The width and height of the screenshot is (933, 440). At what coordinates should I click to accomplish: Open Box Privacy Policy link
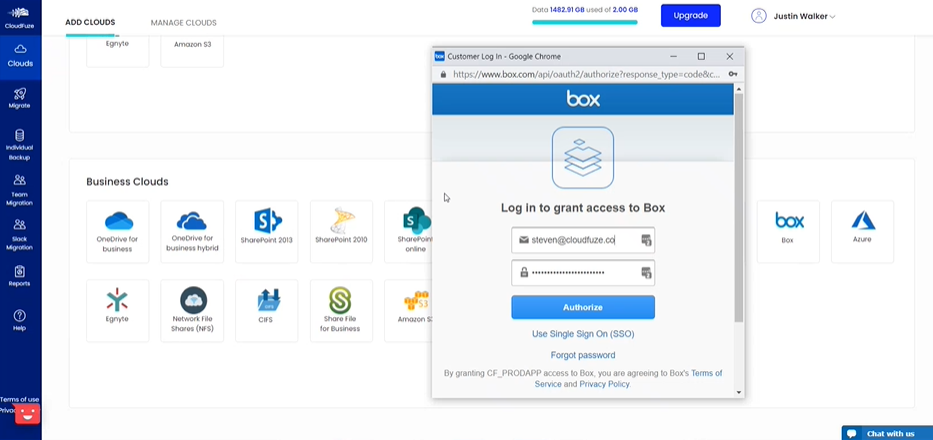coord(604,384)
